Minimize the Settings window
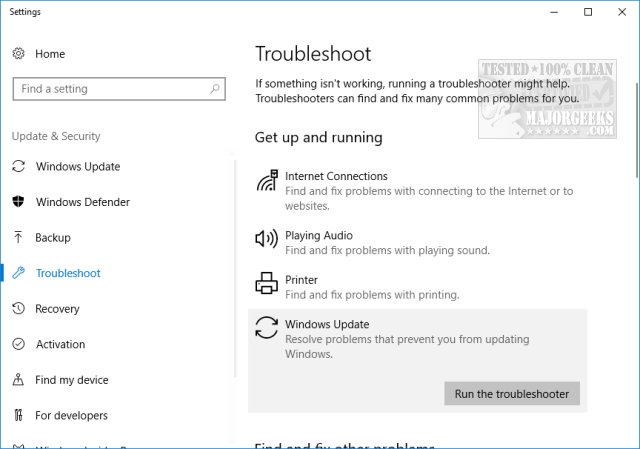 point(554,12)
